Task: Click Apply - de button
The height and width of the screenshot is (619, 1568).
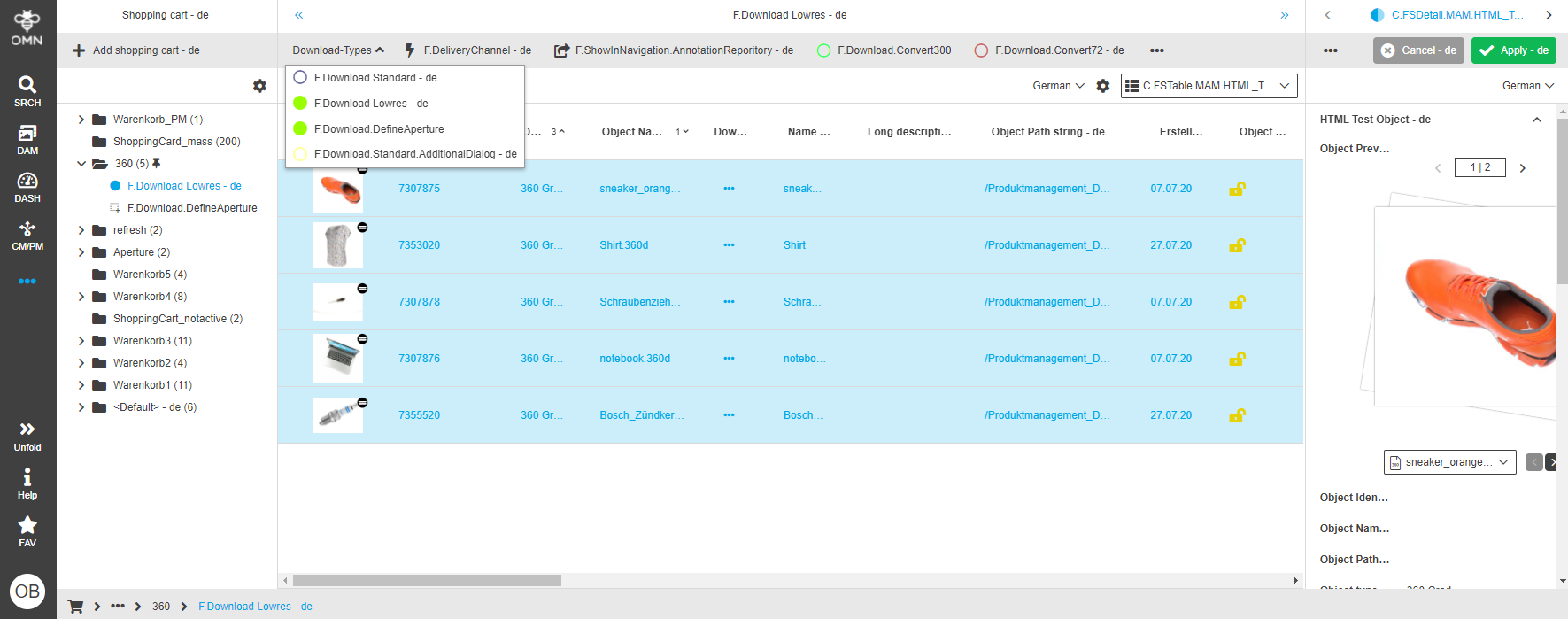Action: [1513, 50]
